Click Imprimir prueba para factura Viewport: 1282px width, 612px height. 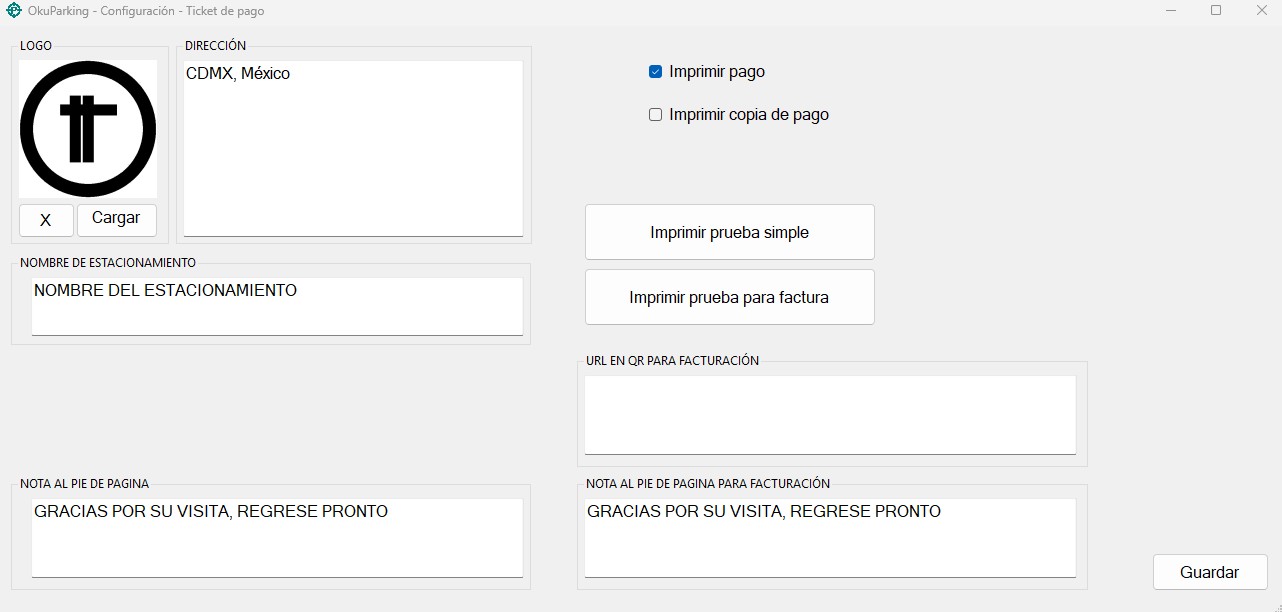729,297
